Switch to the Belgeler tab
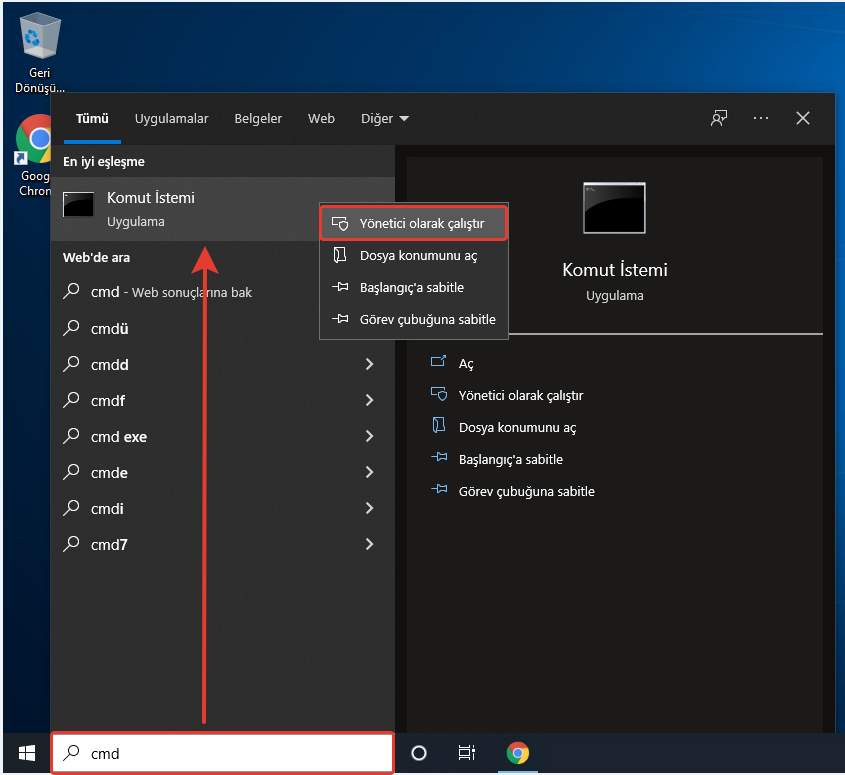845x775 pixels. pos(258,118)
